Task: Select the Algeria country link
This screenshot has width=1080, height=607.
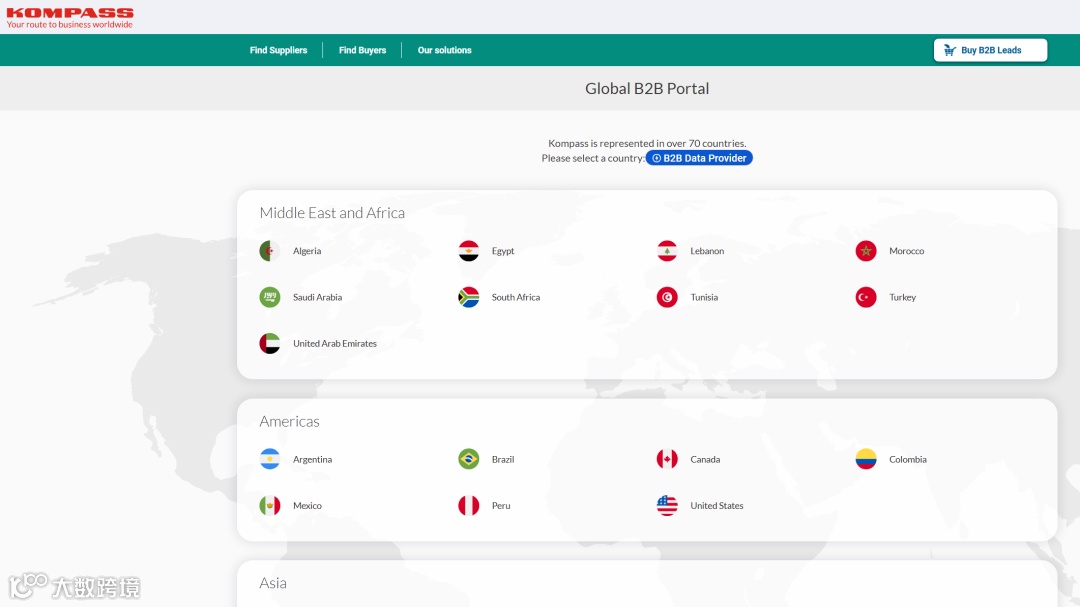Action: [307, 251]
